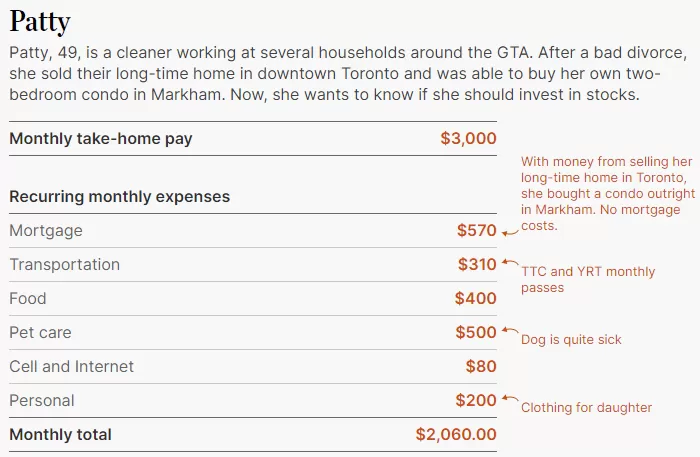The width and height of the screenshot is (700, 457).
Task: Click the $400 food amount
Action: click(x=475, y=298)
